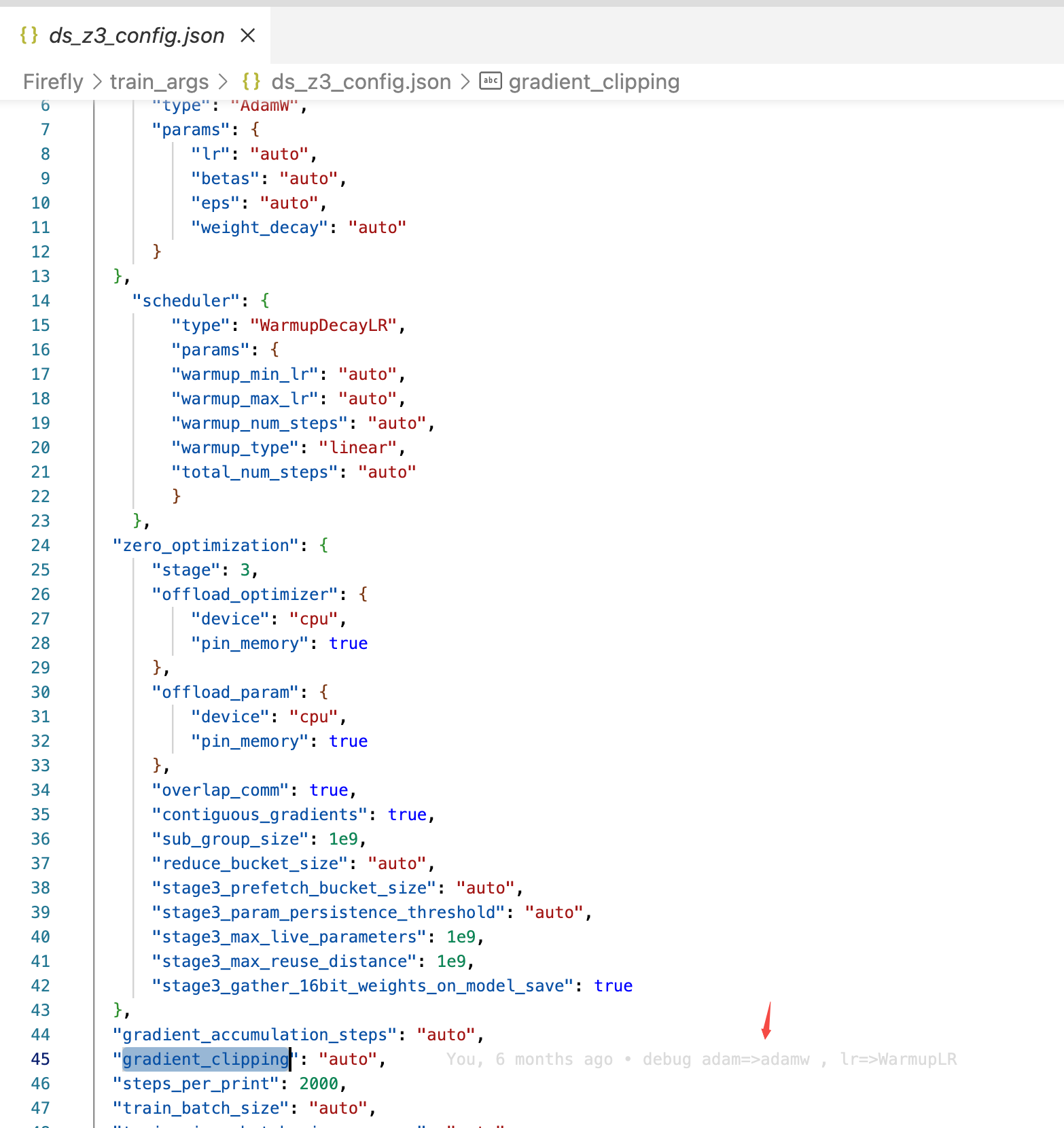Click JSON braces icon in breadcrumb path
This screenshot has height=1128, width=1064.
251,82
